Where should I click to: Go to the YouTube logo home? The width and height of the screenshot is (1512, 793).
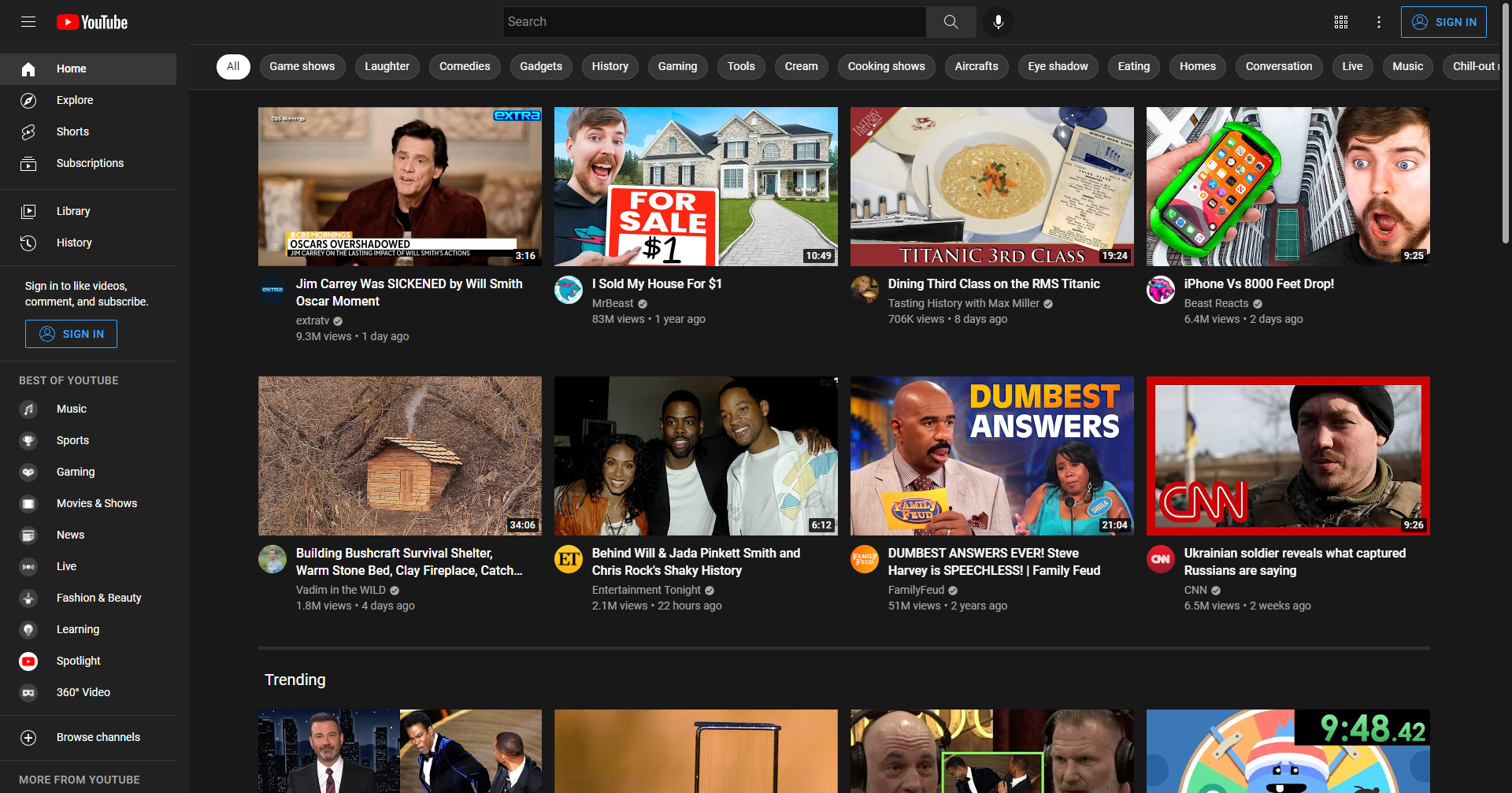(x=92, y=22)
